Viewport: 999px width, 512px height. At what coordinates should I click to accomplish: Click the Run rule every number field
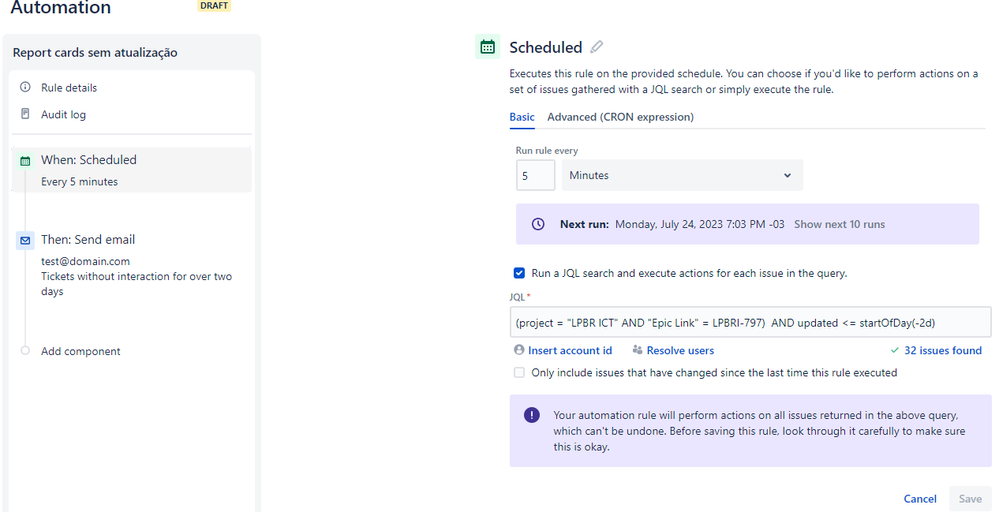[x=535, y=175]
